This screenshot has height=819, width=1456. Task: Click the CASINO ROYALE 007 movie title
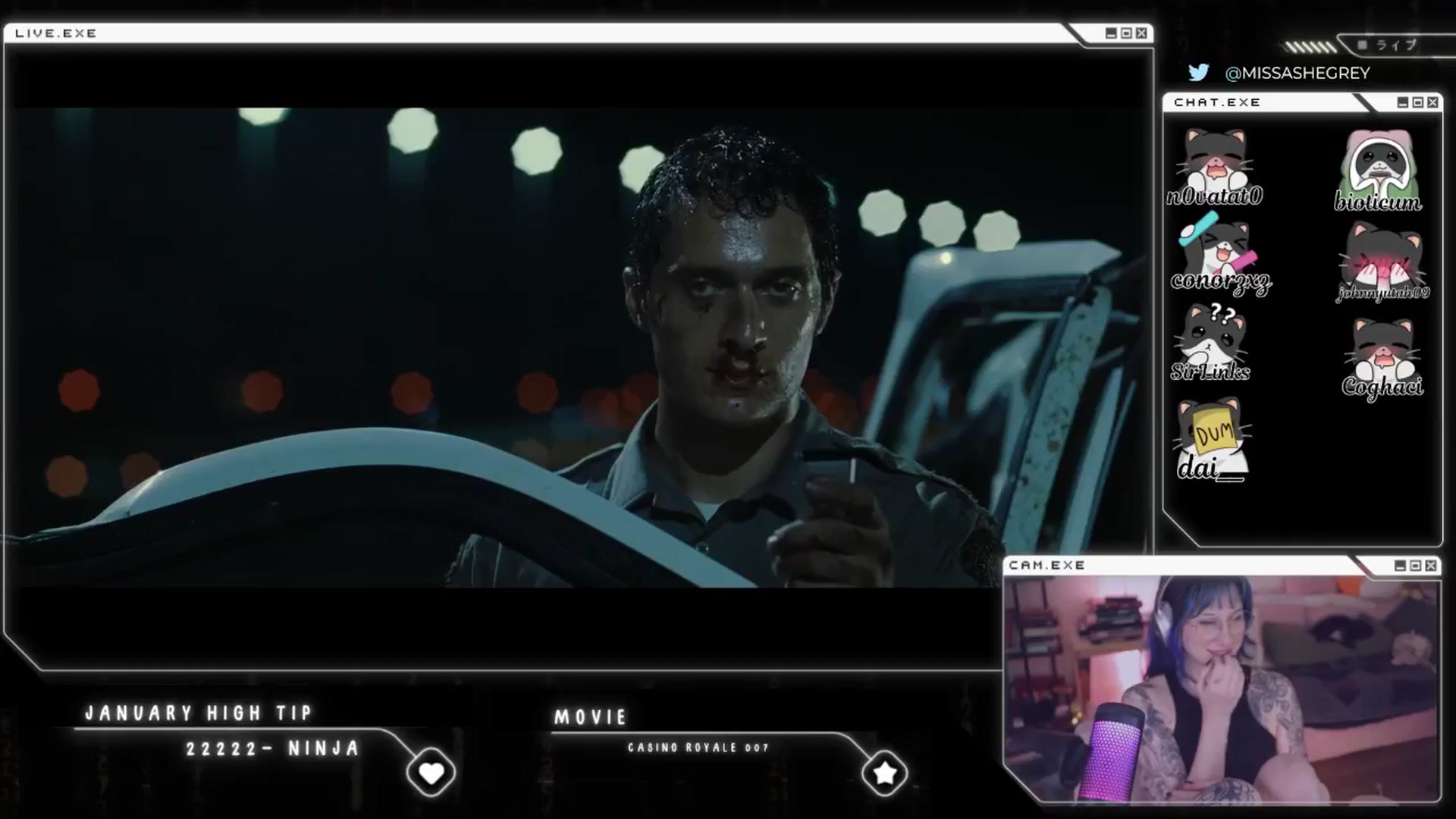point(698,748)
